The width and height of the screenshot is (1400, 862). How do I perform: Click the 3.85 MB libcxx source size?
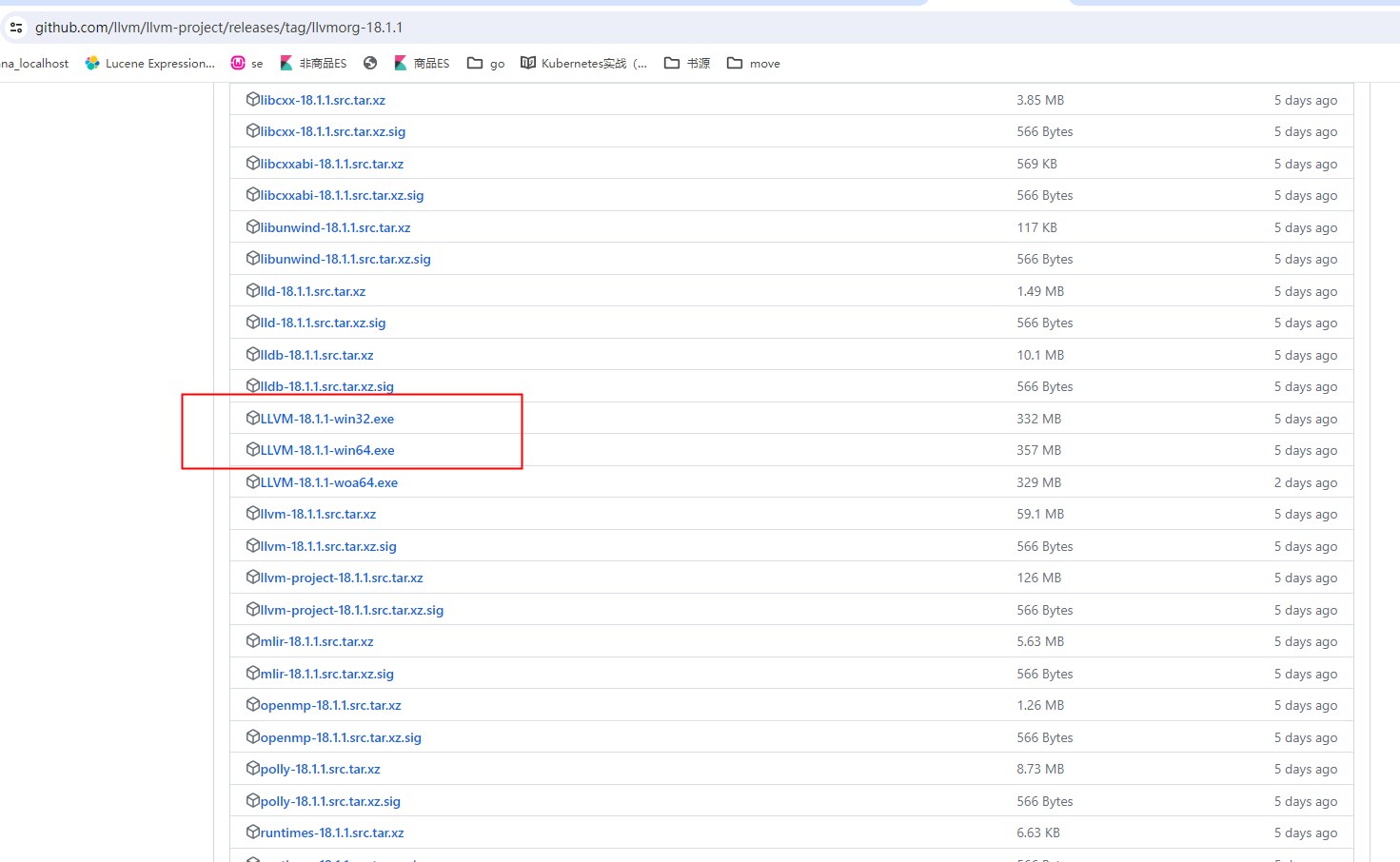1040,100
